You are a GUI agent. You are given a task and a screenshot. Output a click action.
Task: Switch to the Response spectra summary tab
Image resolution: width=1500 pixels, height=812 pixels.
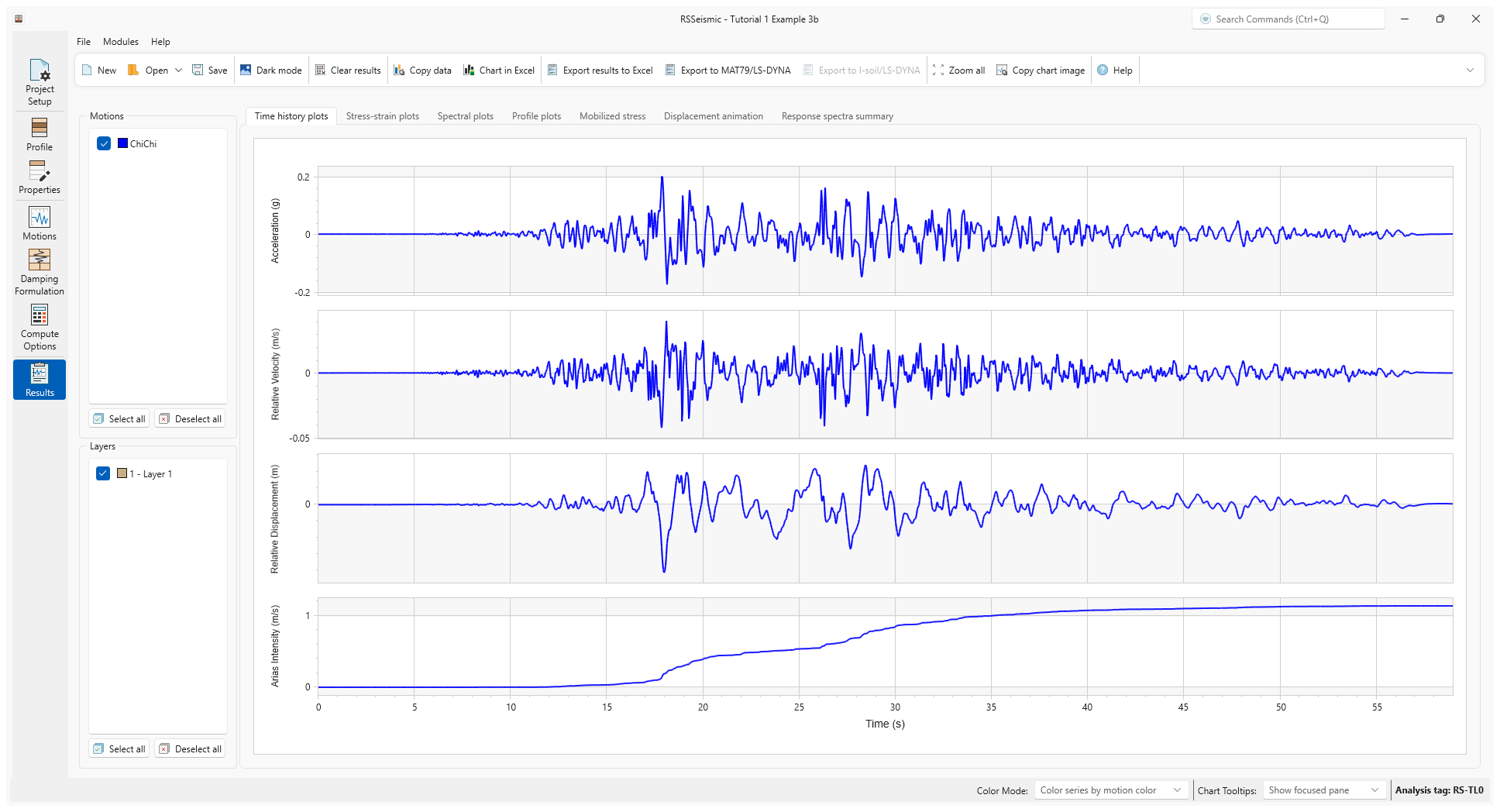coord(837,116)
